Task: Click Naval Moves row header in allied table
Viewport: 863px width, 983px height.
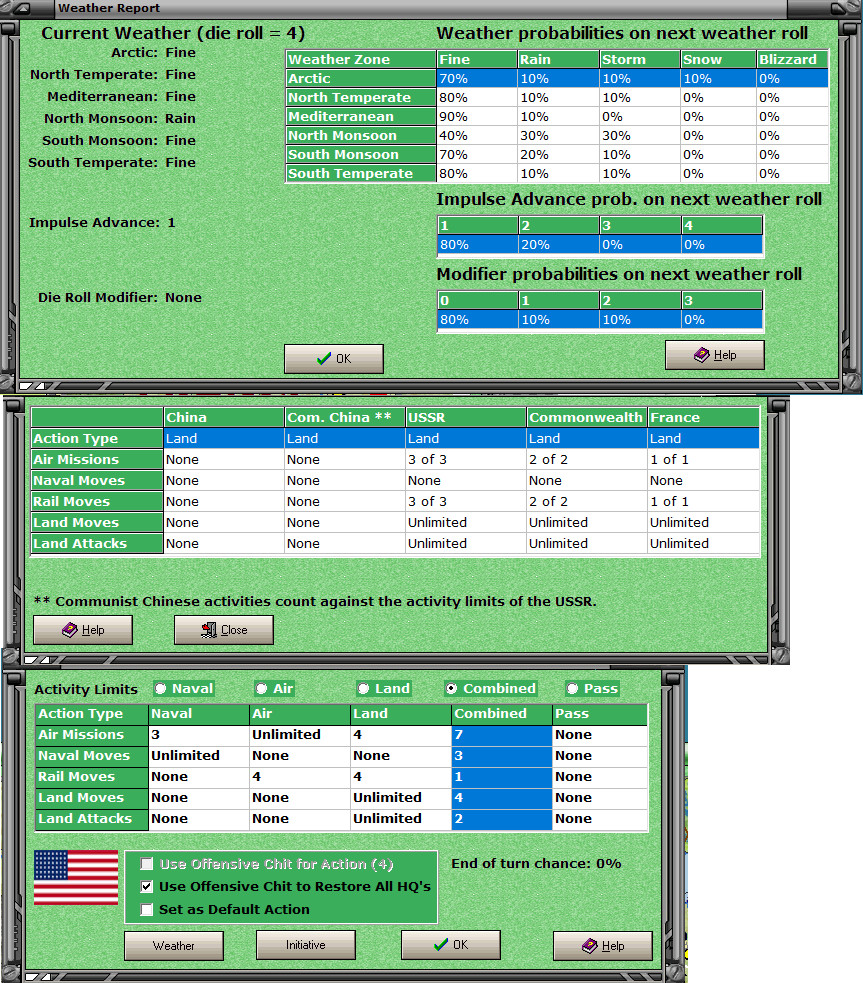Action: click(97, 480)
